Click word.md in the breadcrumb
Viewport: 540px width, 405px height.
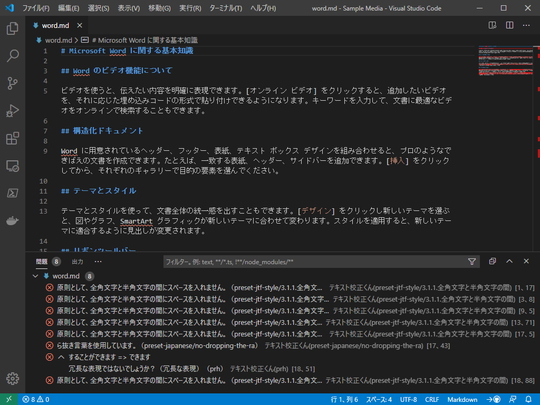58,40
